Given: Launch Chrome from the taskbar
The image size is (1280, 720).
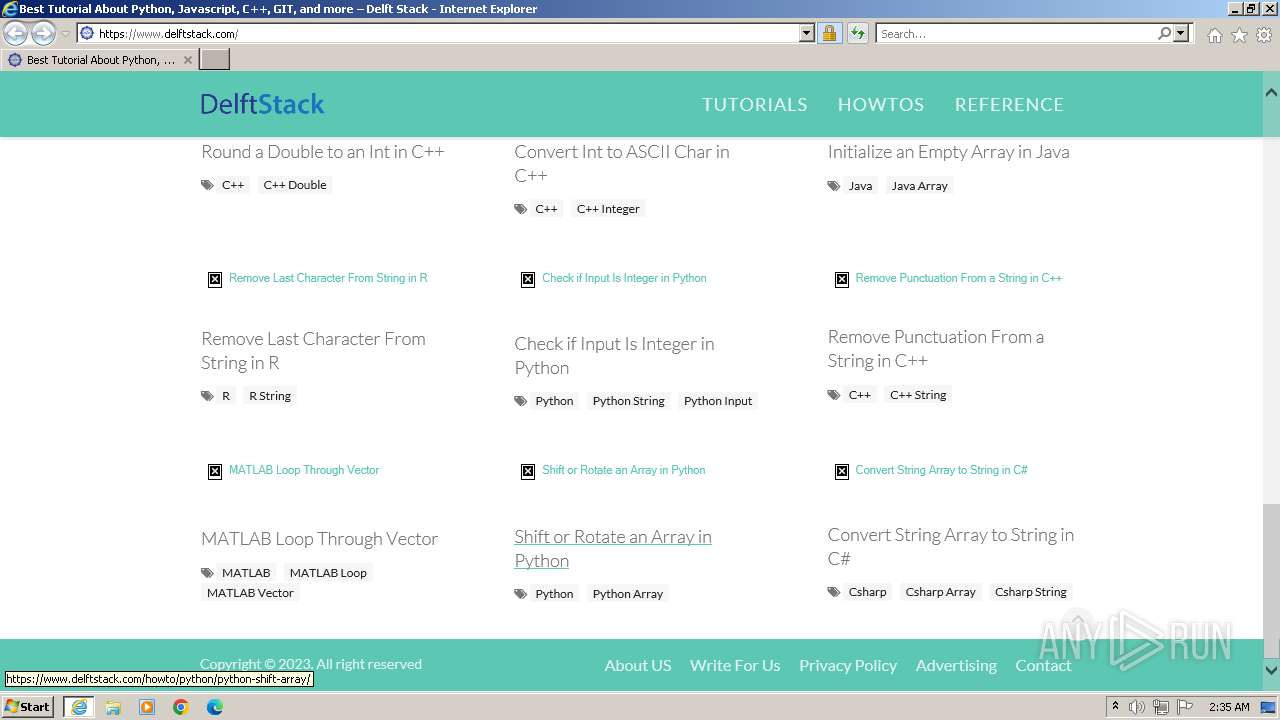Looking at the screenshot, I should click(x=181, y=707).
